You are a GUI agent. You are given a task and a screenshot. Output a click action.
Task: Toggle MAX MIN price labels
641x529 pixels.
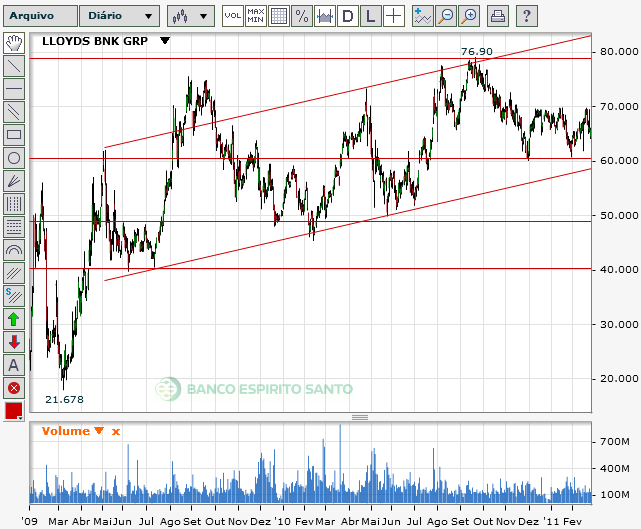pos(256,16)
